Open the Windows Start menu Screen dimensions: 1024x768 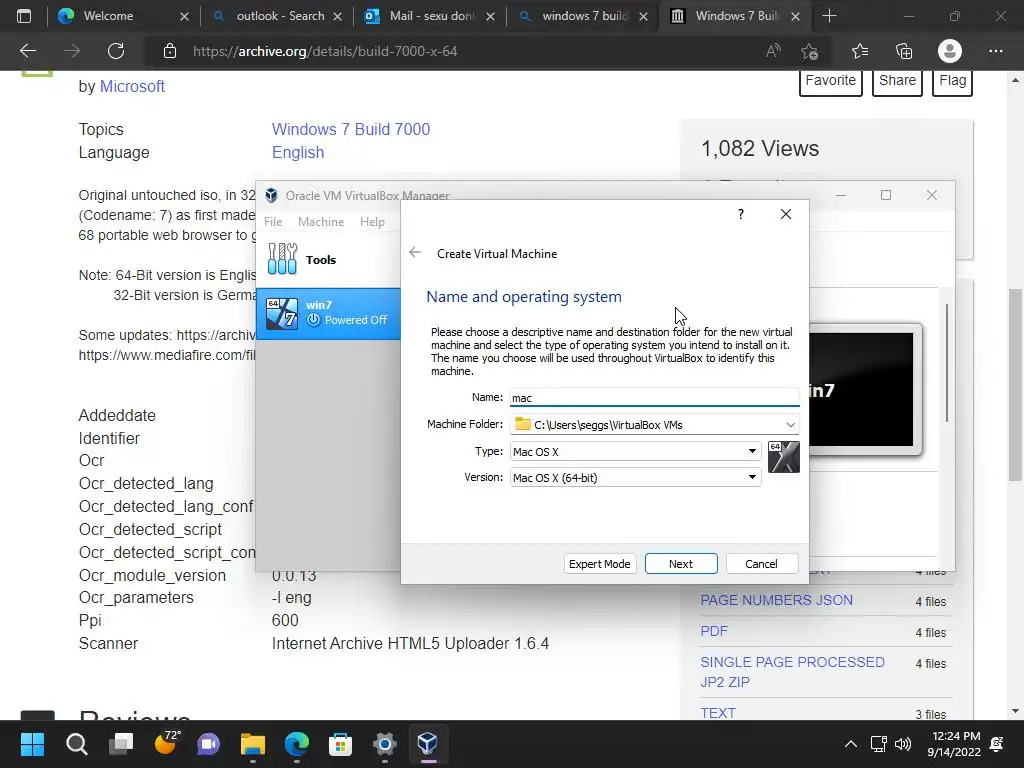point(32,744)
